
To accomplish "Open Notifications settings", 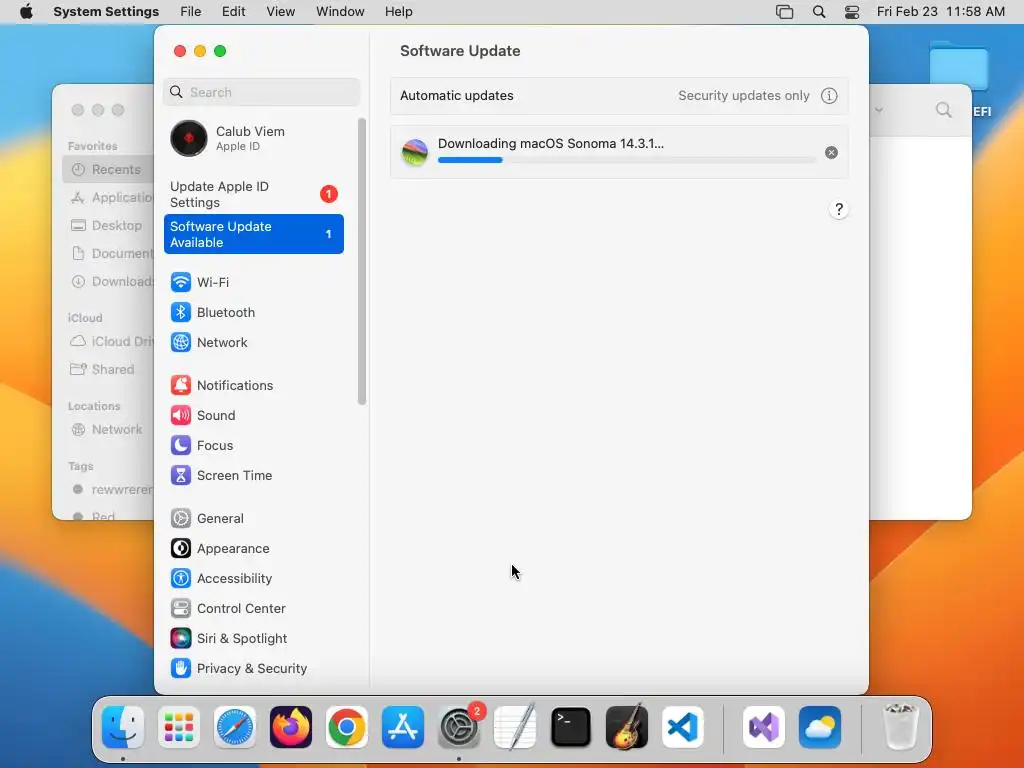I will (253, 385).
